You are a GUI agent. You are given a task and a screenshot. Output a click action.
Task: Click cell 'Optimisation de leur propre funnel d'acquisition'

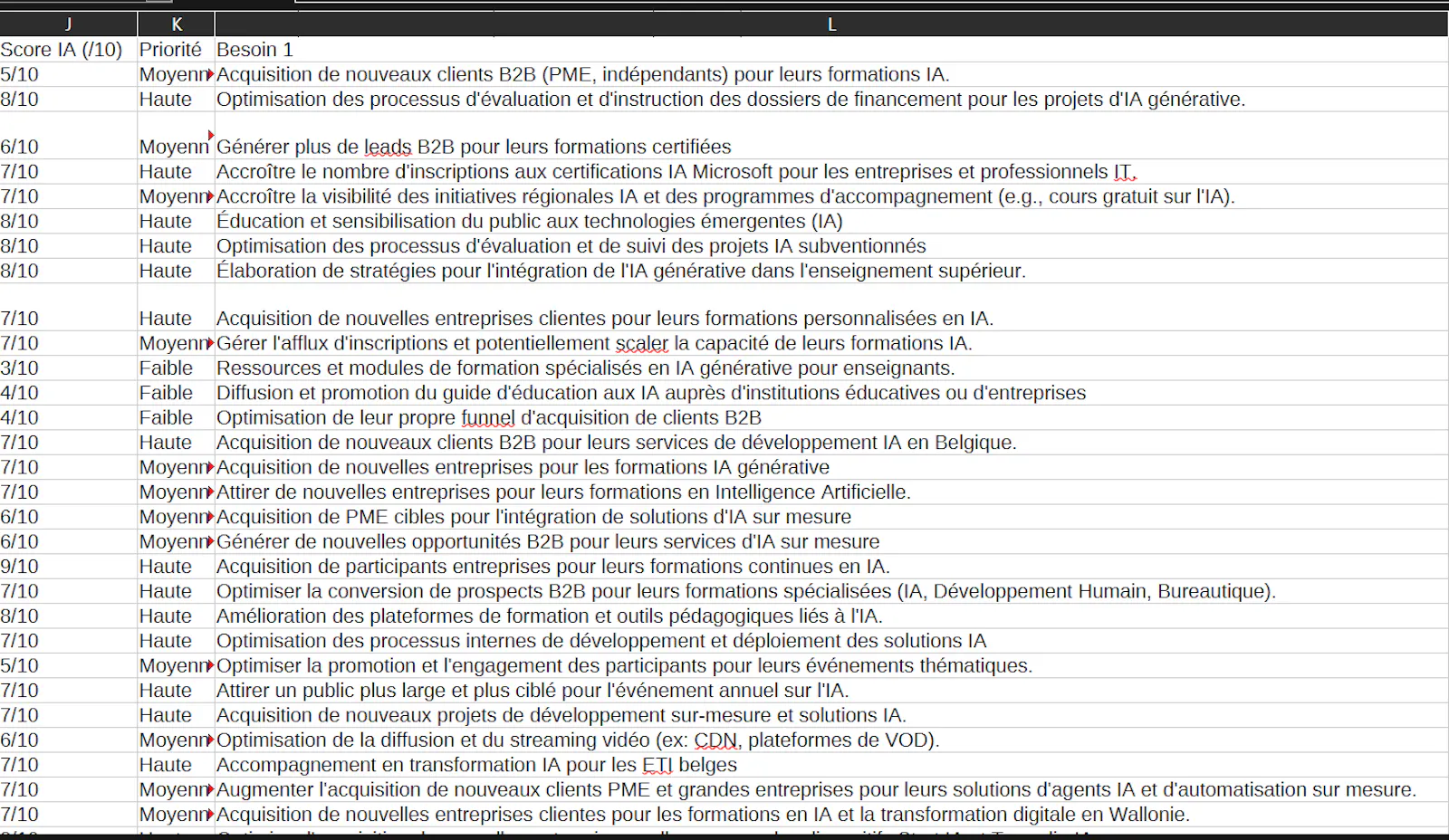point(831,418)
